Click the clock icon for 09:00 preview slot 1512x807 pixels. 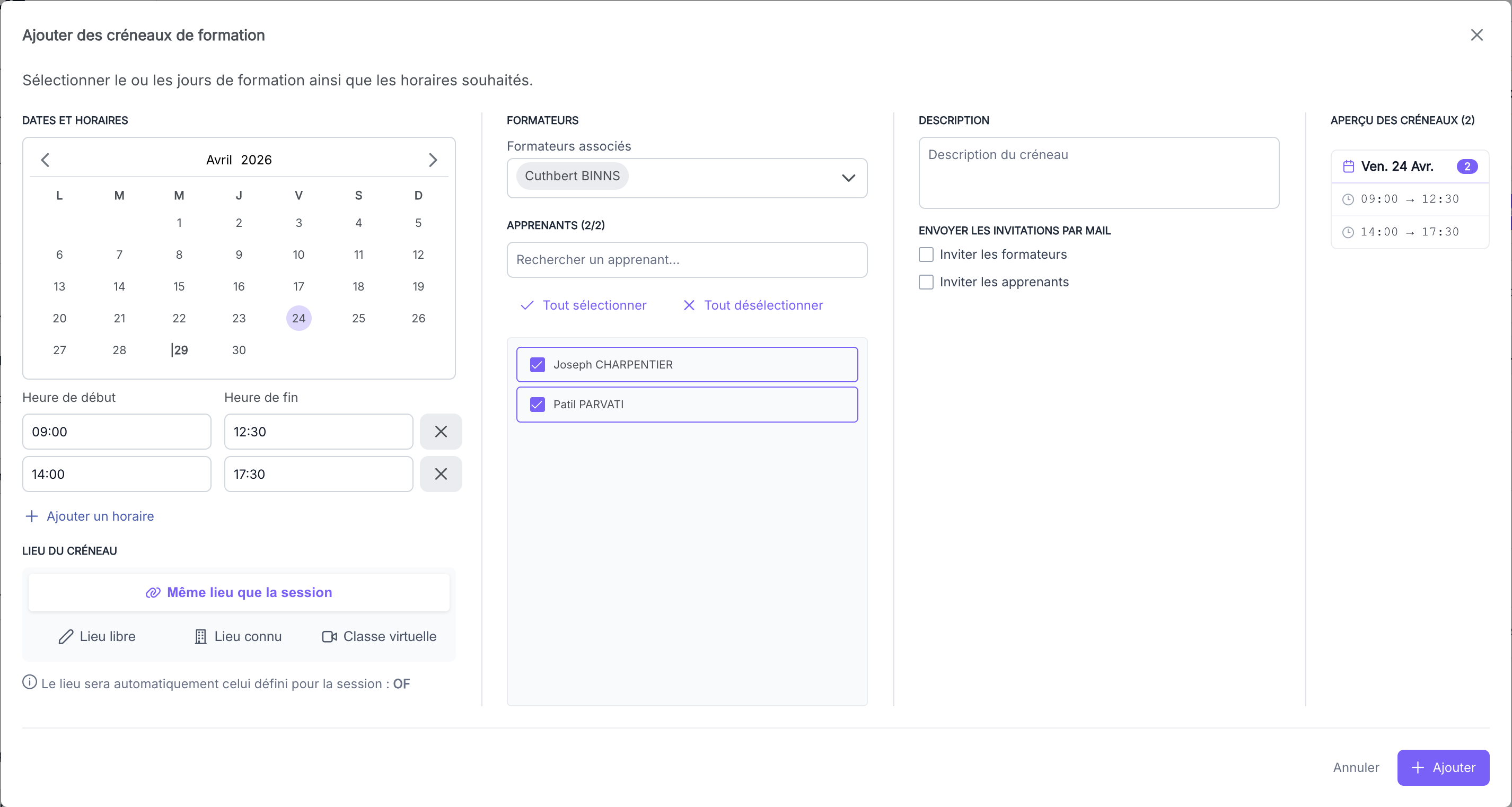[1348, 199]
